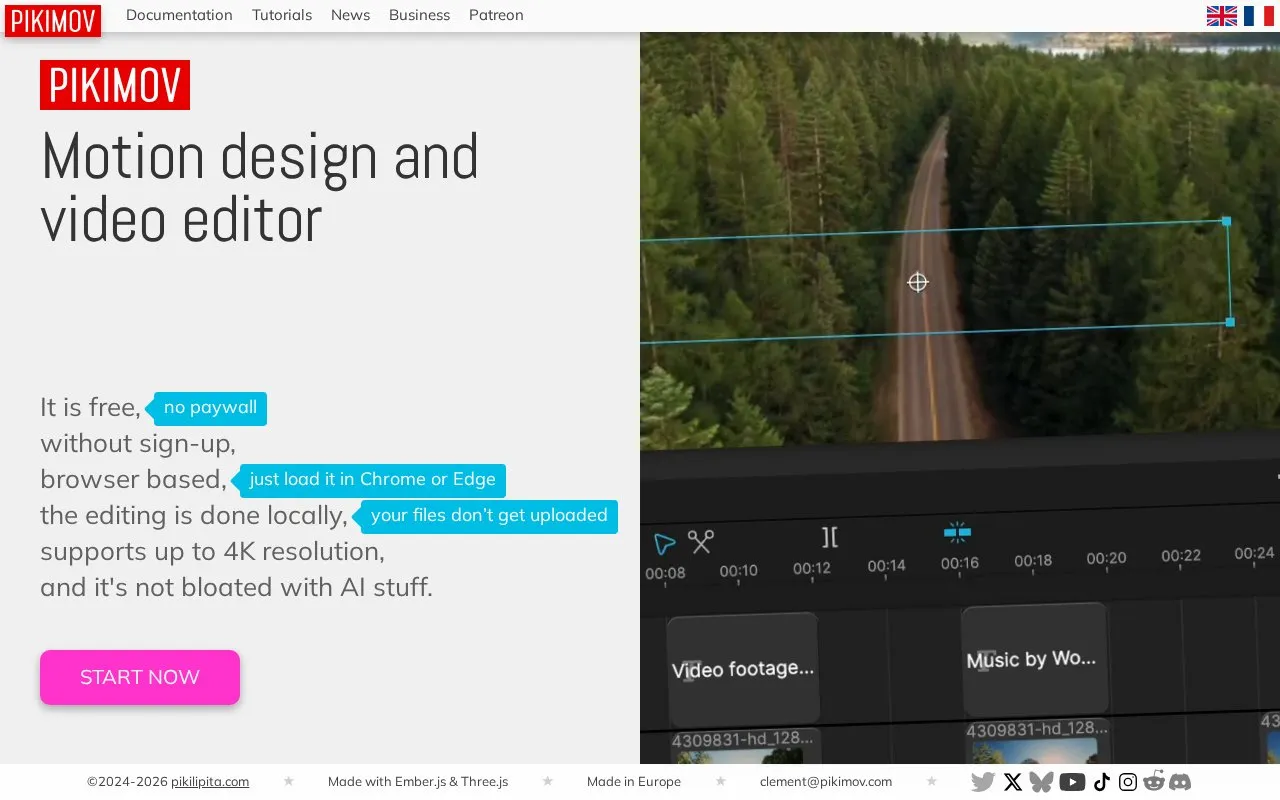
Task: Open the Twitter bird icon link
Action: pos(983,782)
